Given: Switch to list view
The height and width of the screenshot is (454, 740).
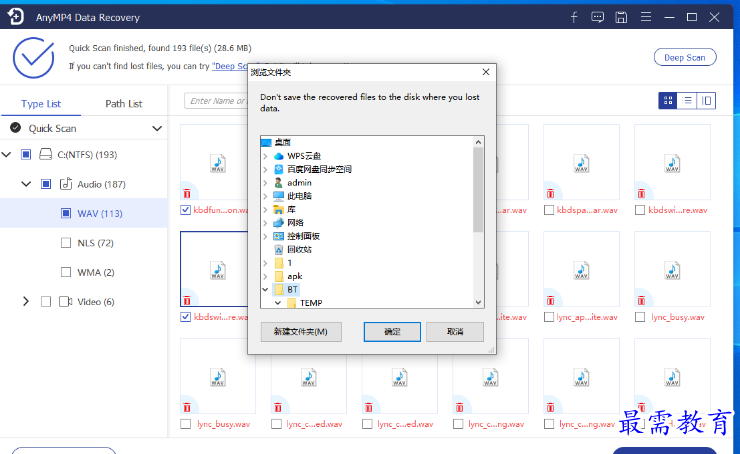Looking at the screenshot, I should [687, 101].
